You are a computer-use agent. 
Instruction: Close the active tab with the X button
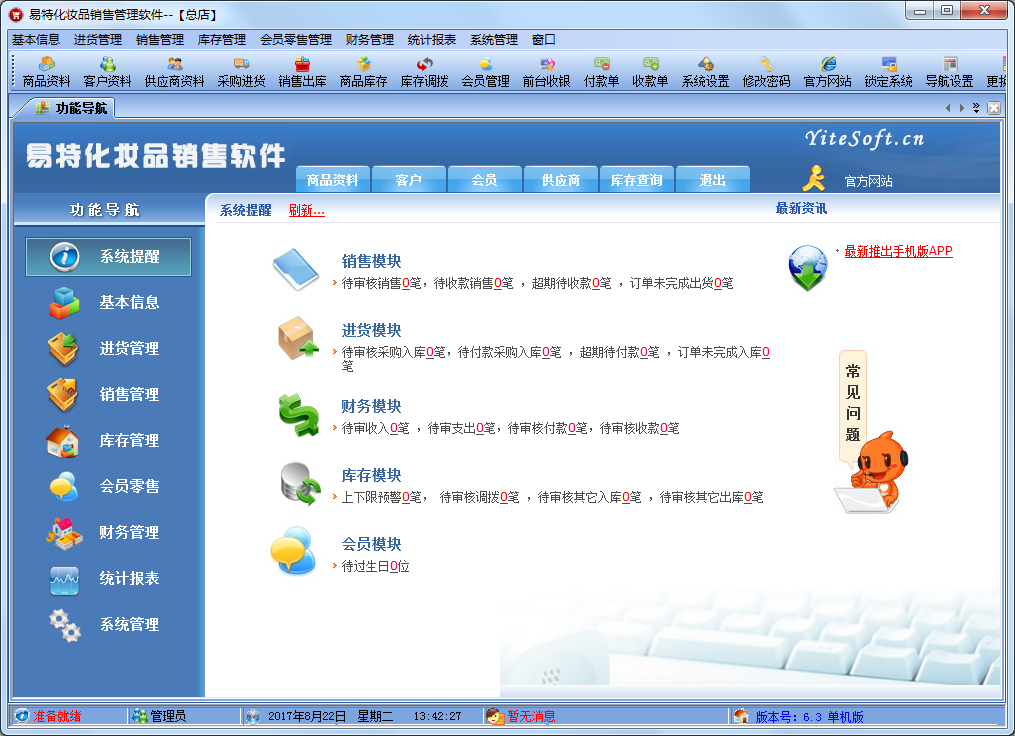(994, 108)
